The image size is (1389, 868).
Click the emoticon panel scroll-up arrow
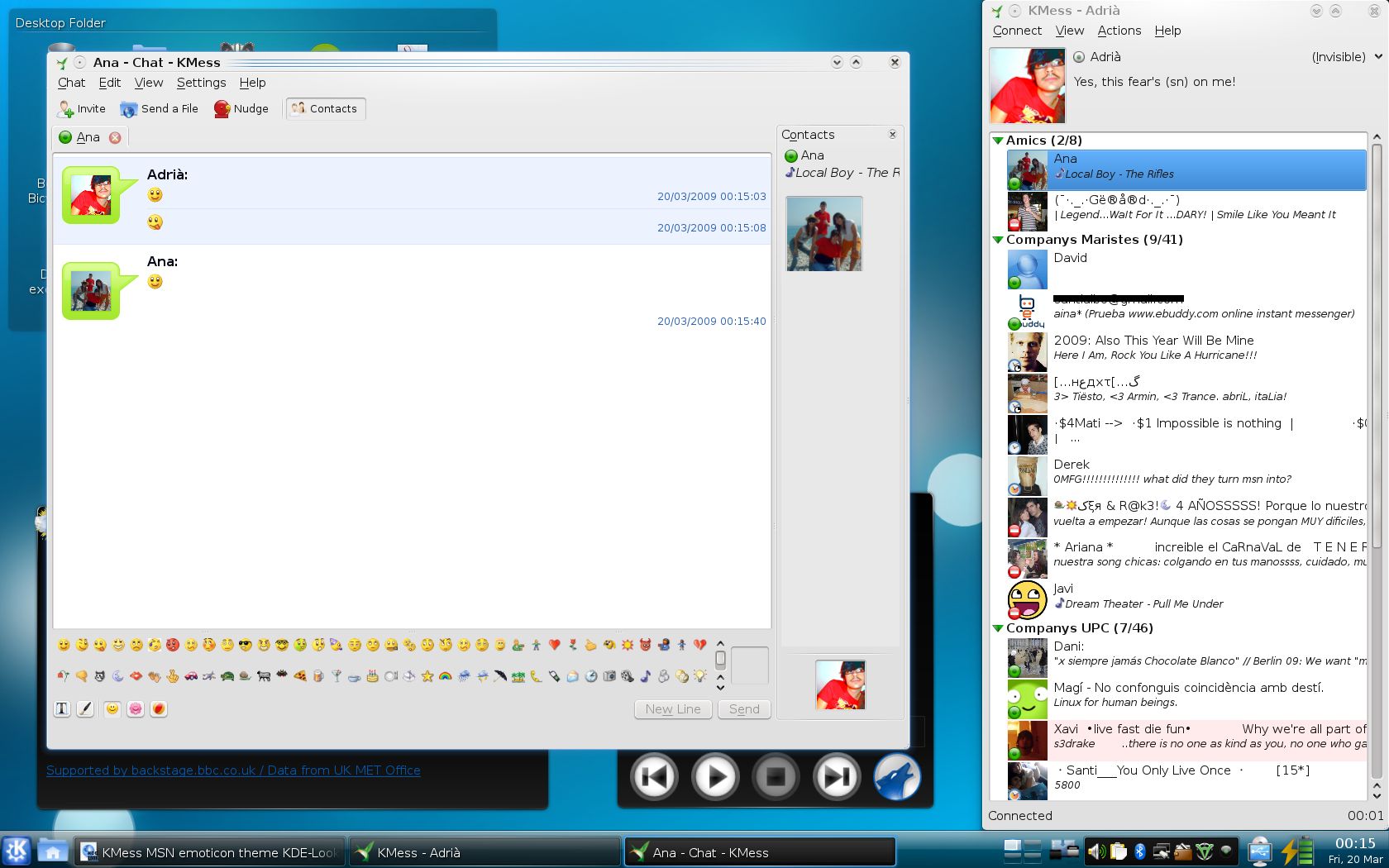(720, 643)
